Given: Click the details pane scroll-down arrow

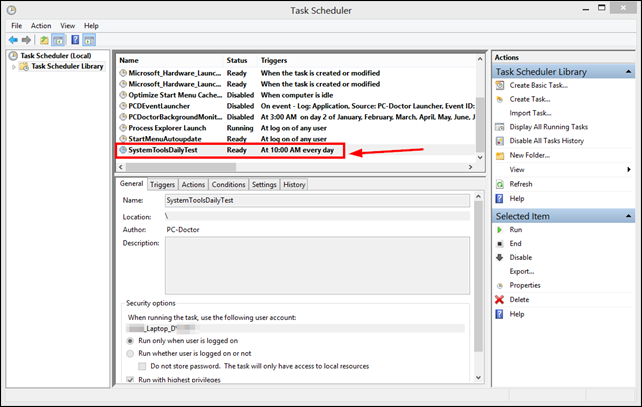Looking at the screenshot, I should click(x=478, y=378).
